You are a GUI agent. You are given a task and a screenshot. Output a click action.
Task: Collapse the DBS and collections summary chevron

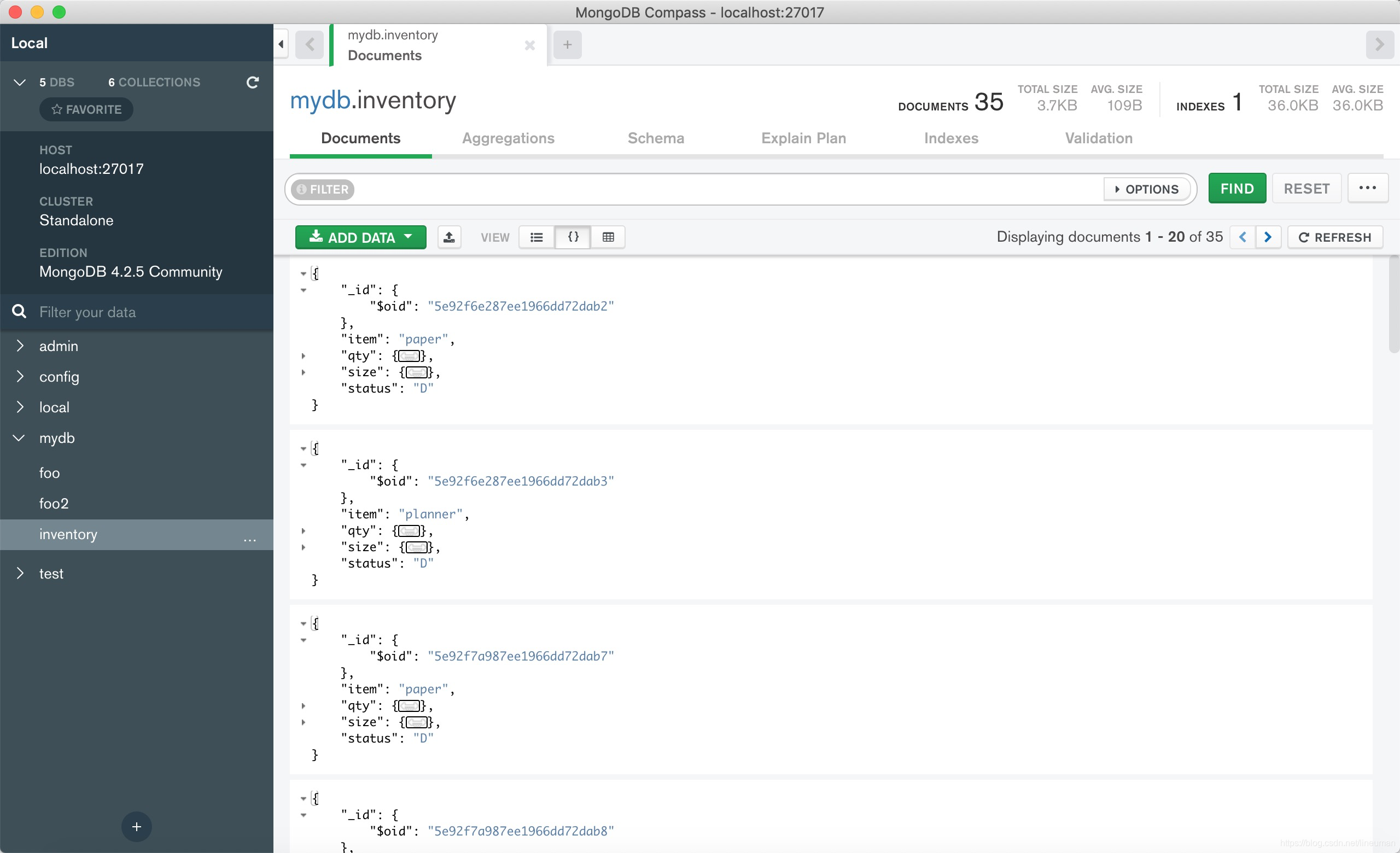[x=19, y=83]
